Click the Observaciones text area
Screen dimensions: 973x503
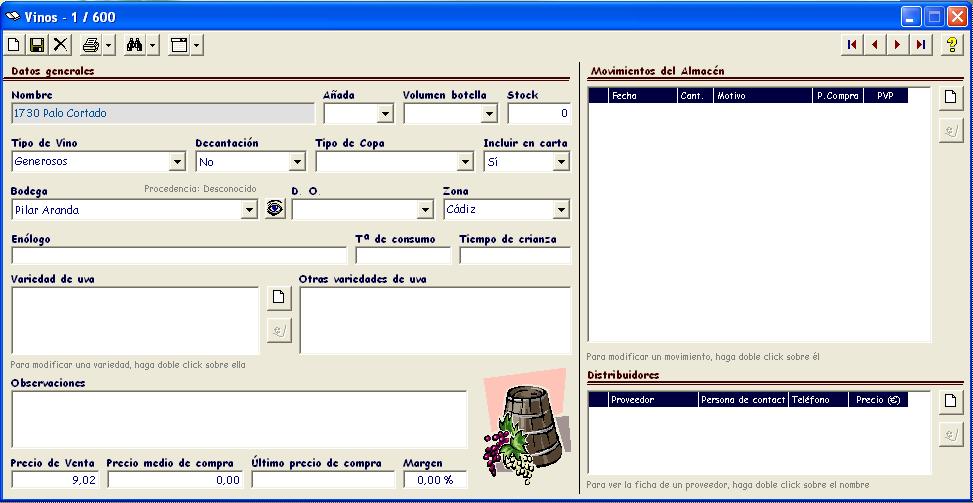239,419
